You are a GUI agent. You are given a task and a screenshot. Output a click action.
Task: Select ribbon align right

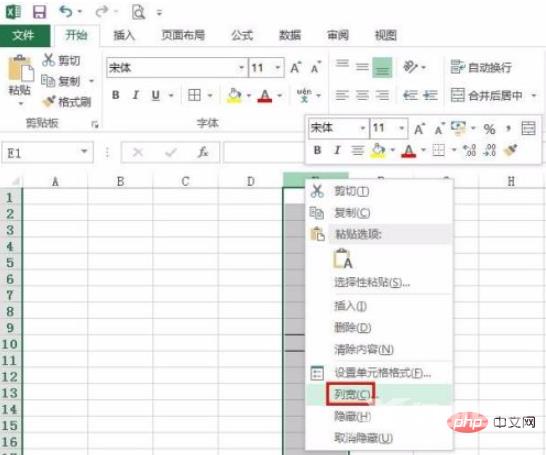[382, 95]
